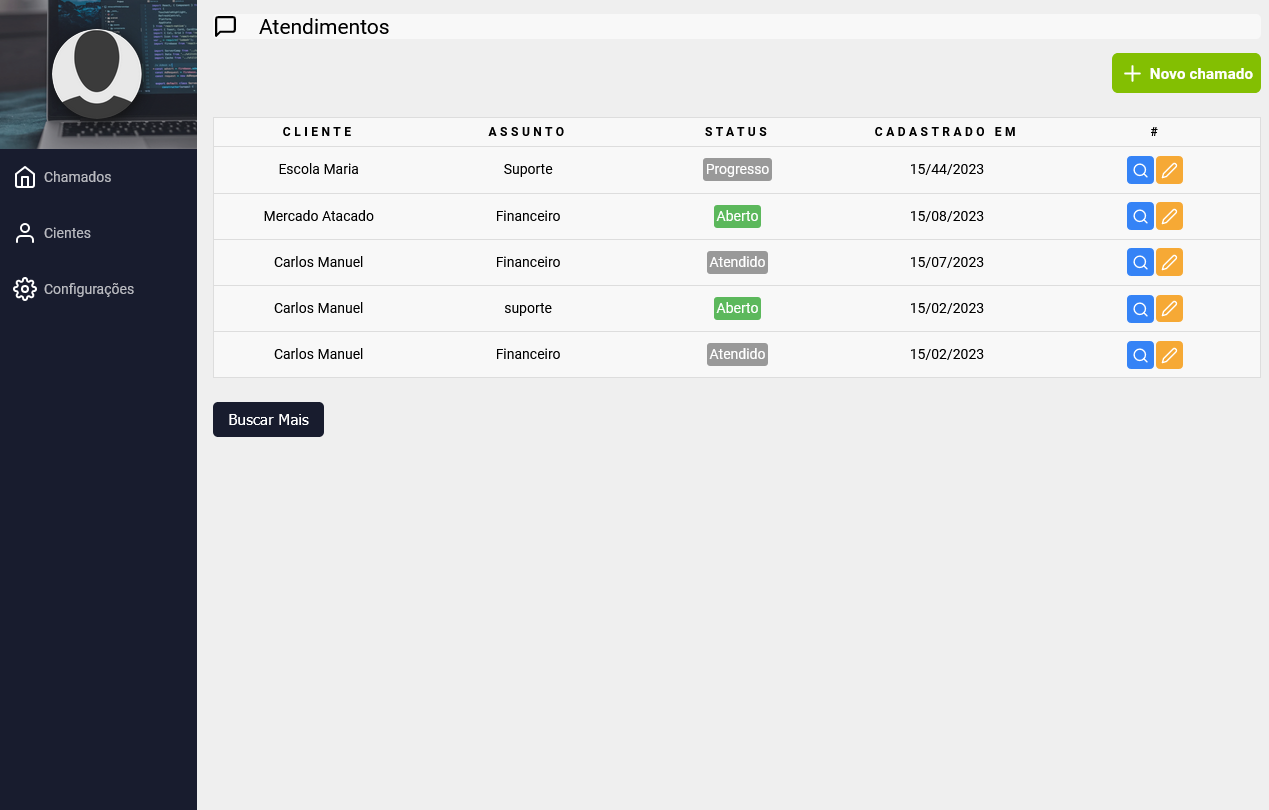
Task: Click the plus icon in Novo chamado
Action: click(1132, 74)
